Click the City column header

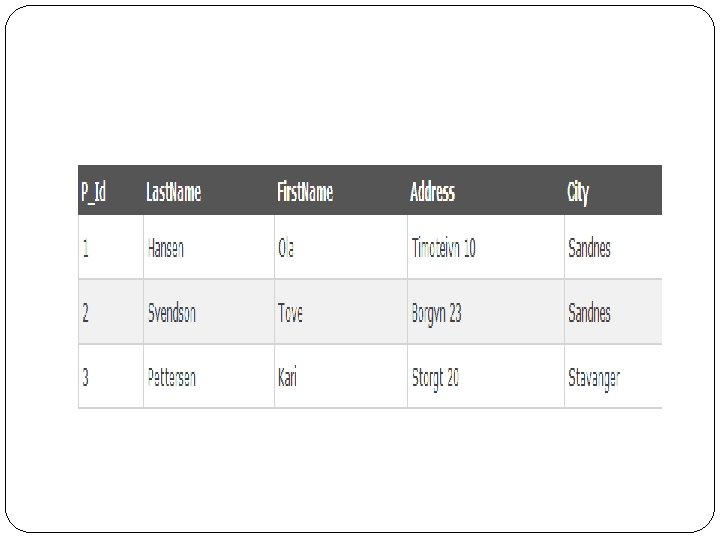[578, 192]
